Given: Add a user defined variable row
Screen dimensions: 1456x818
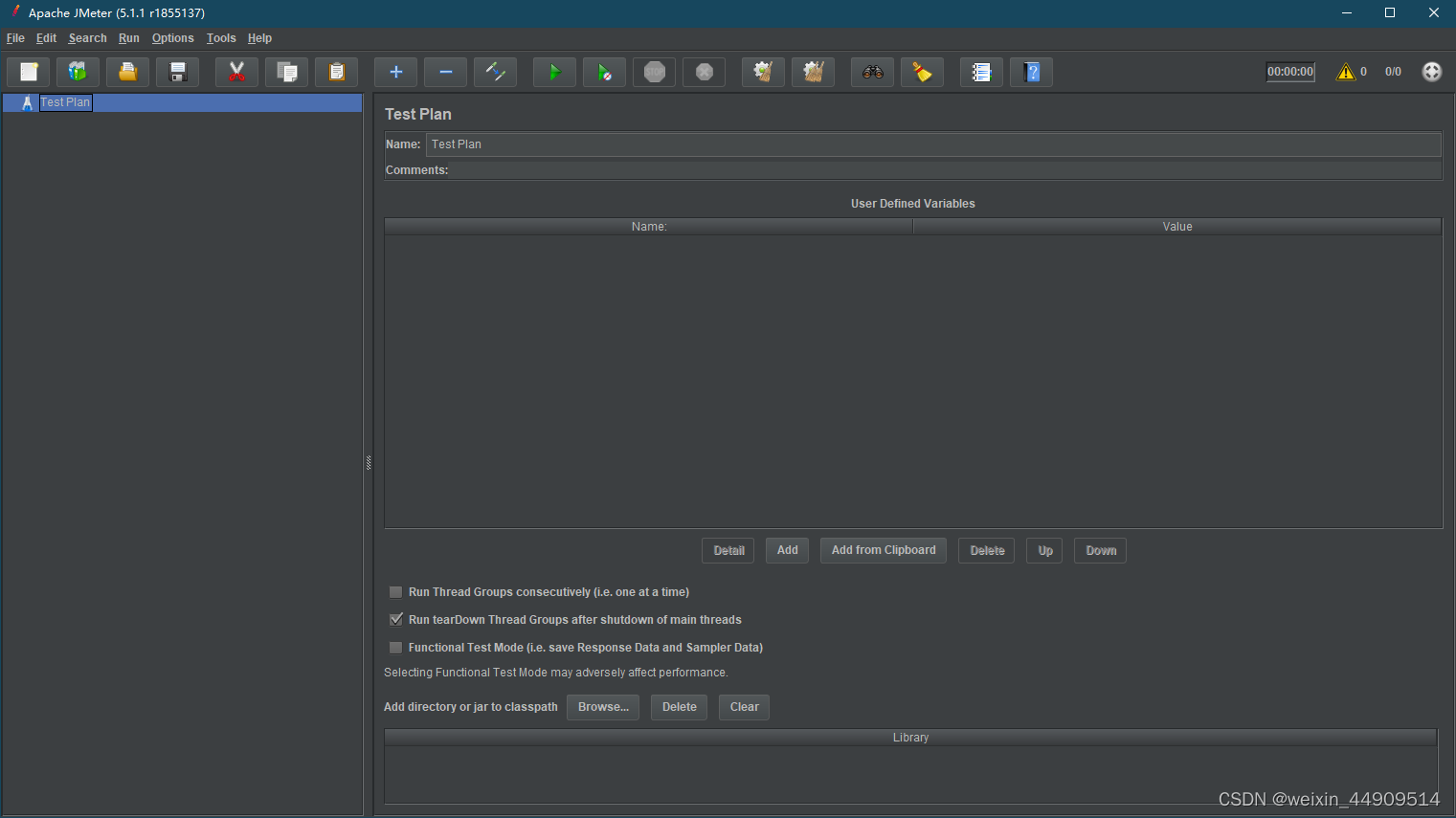Looking at the screenshot, I should [x=787, y=550].
